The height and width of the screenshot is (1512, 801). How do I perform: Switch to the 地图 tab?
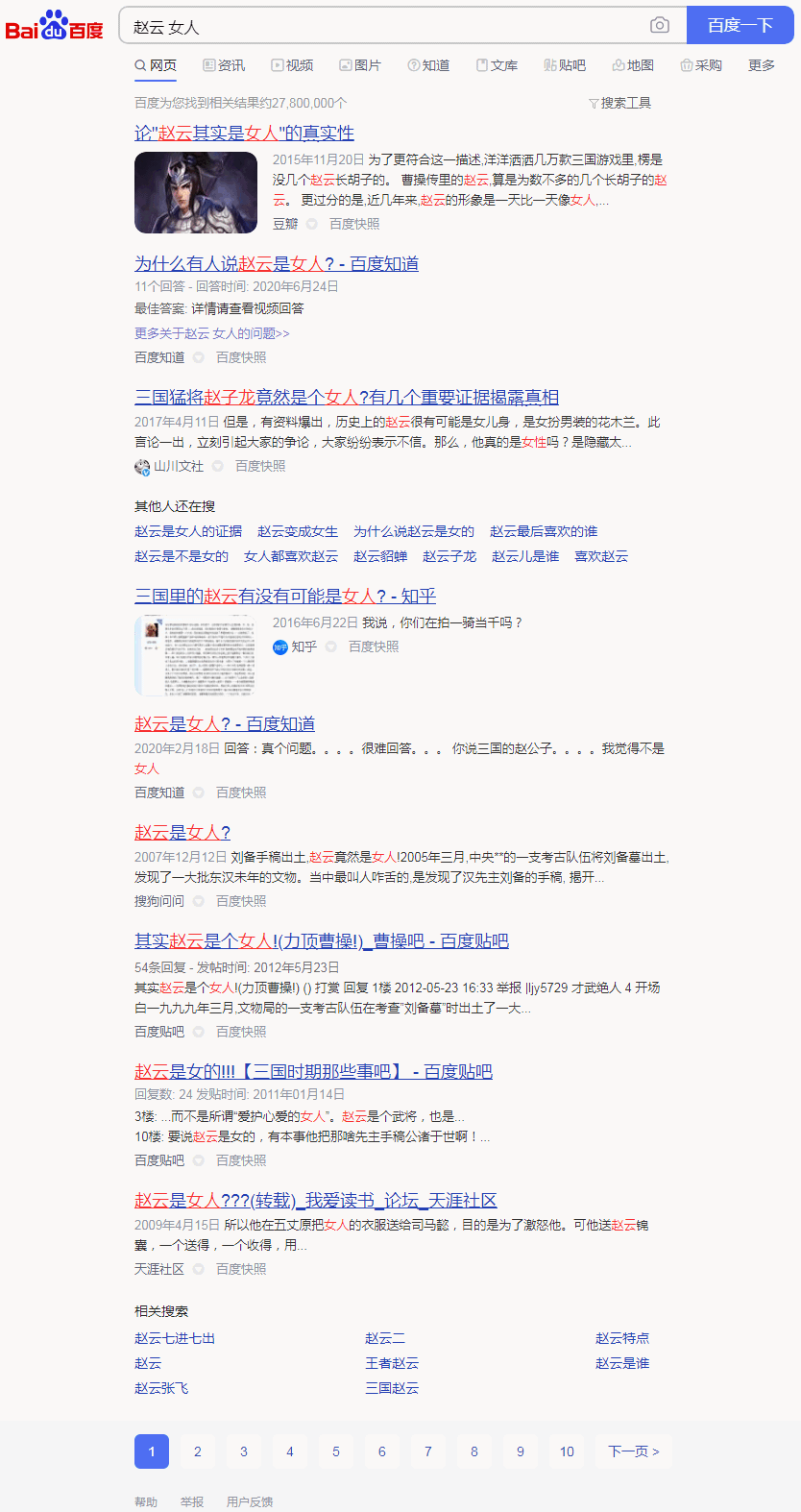(x=633, y=65)
